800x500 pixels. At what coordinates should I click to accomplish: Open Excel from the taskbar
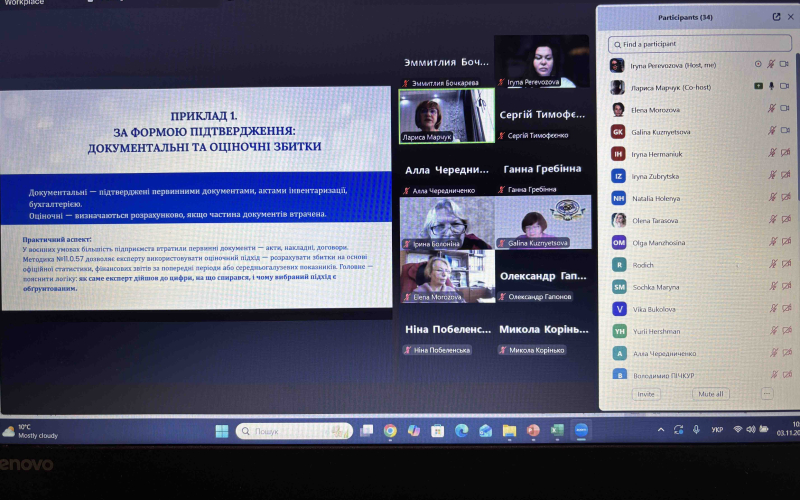(557, 430)
